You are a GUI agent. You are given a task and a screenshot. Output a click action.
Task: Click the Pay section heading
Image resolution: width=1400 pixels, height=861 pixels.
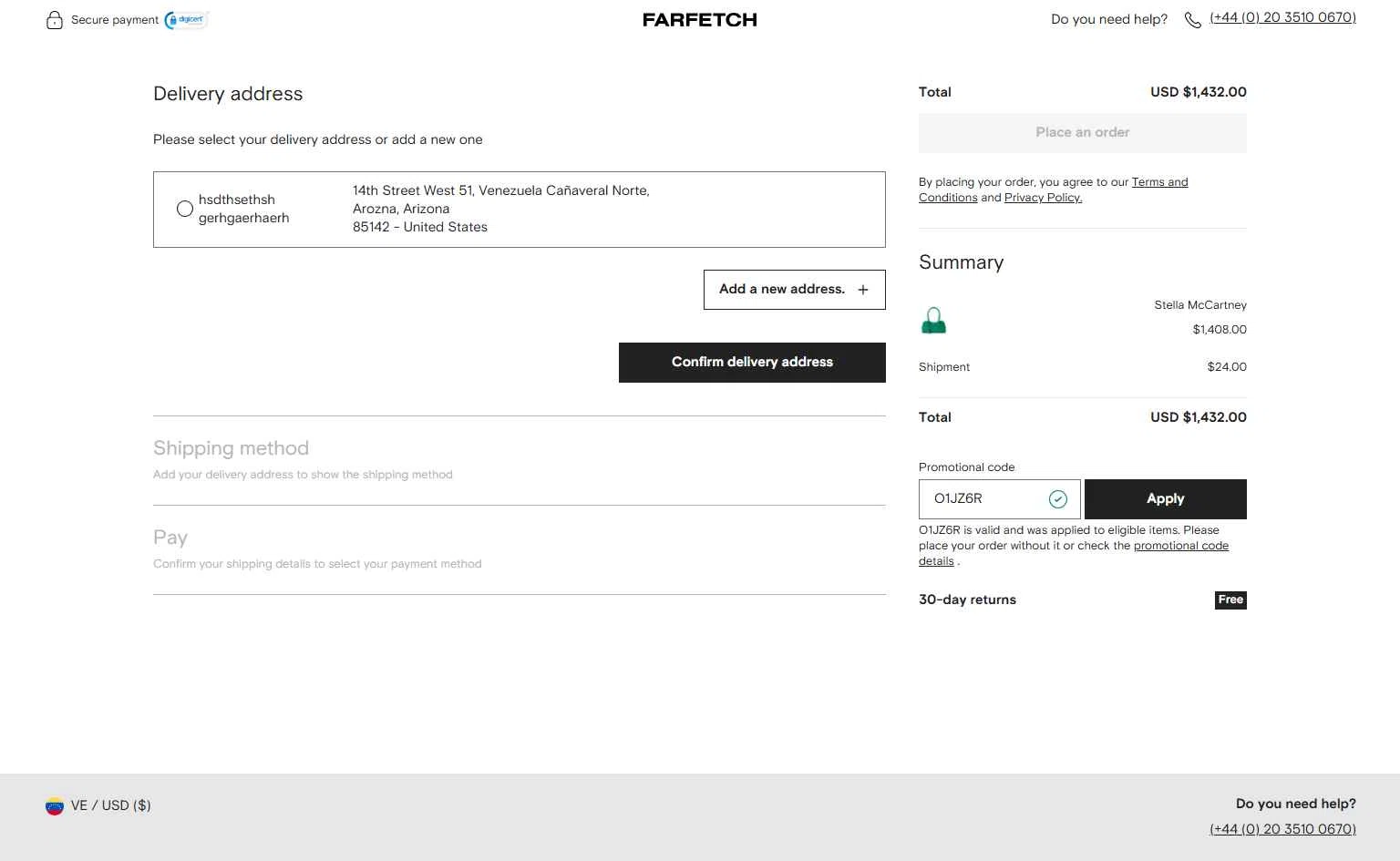pos(170,538)
